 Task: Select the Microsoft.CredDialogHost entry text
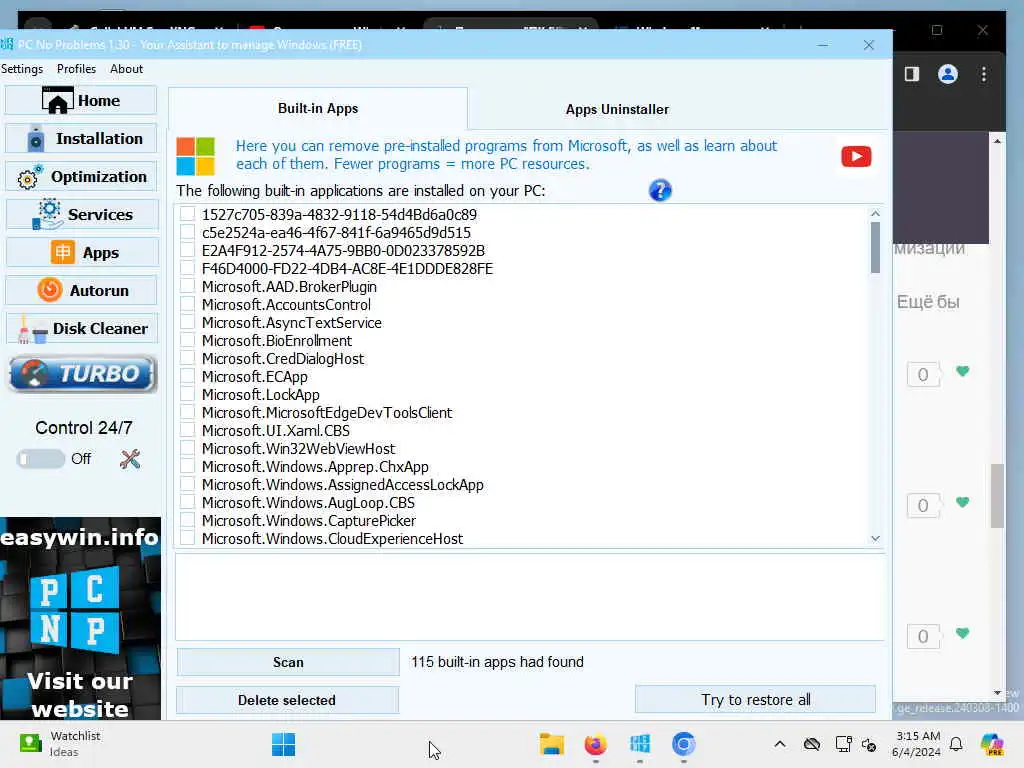pos(283,359)
